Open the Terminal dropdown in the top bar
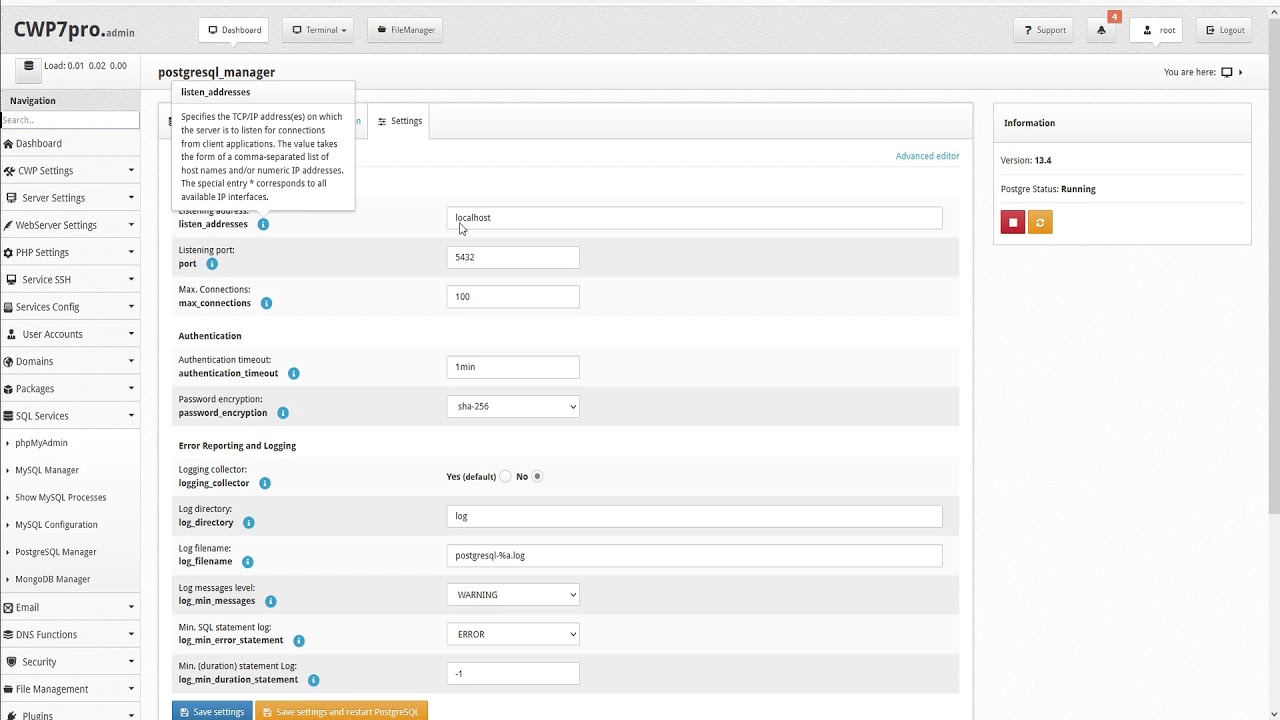Image resolution: width=1280 pixels, height=720 pixels. pos(319,30)
